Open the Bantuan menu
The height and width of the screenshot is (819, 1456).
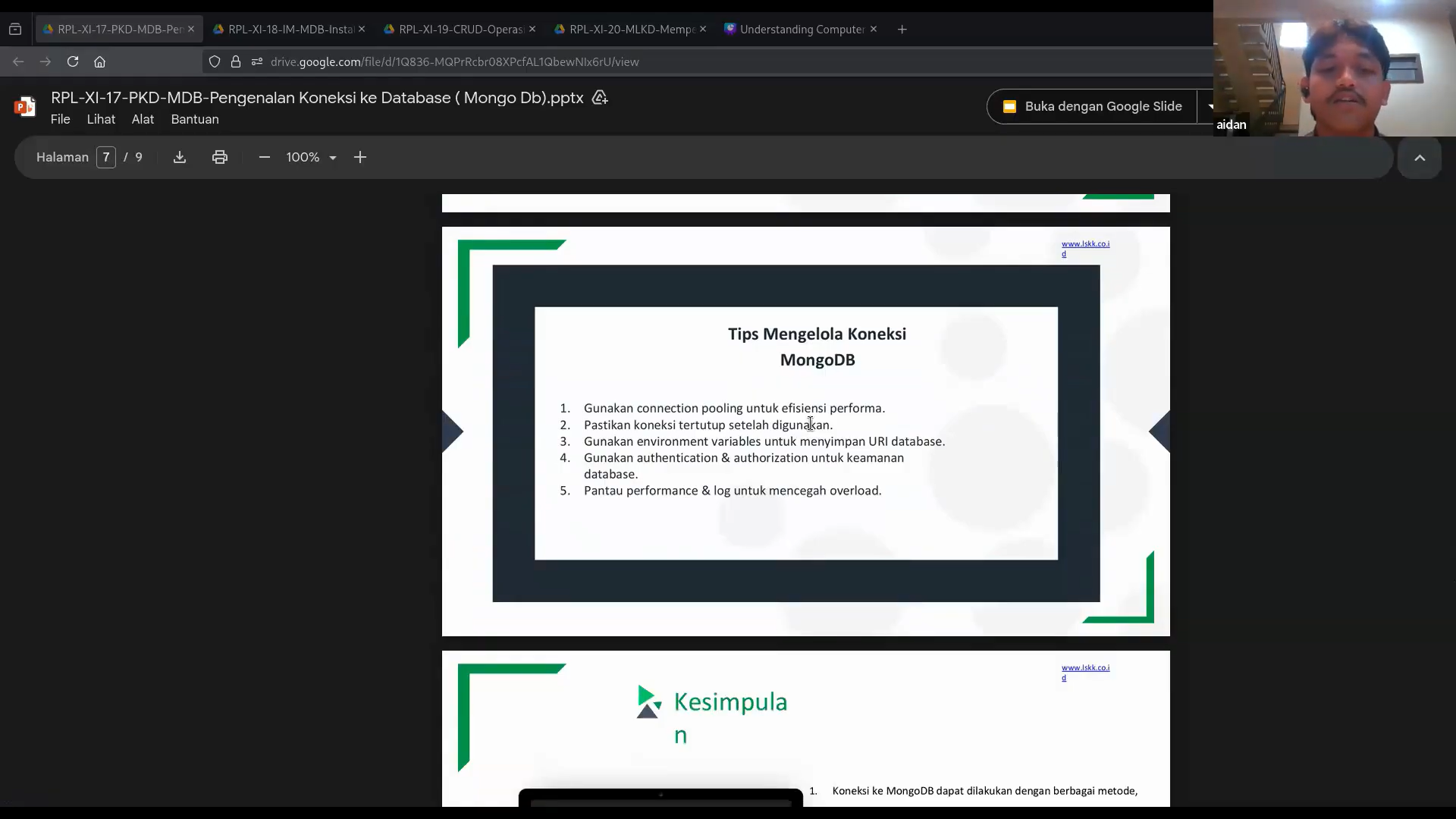[195, 119]
